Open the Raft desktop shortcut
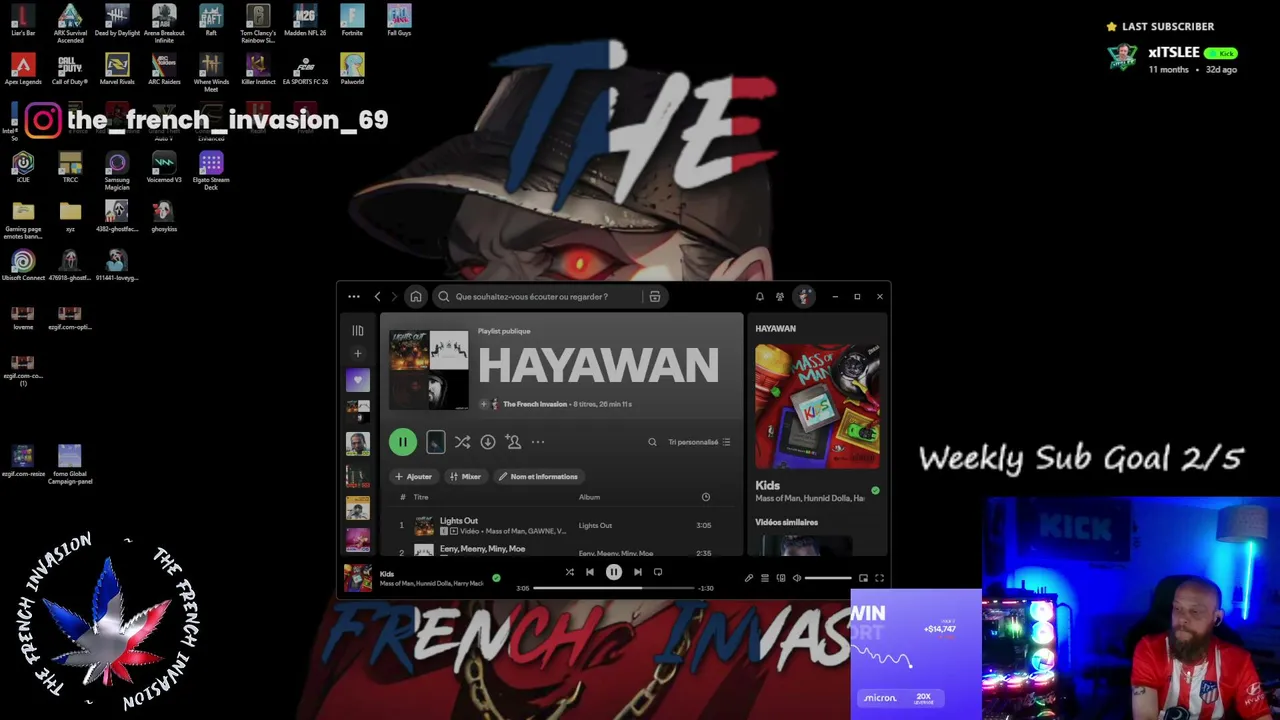1280x720 pixels. (x=211, y=20)
